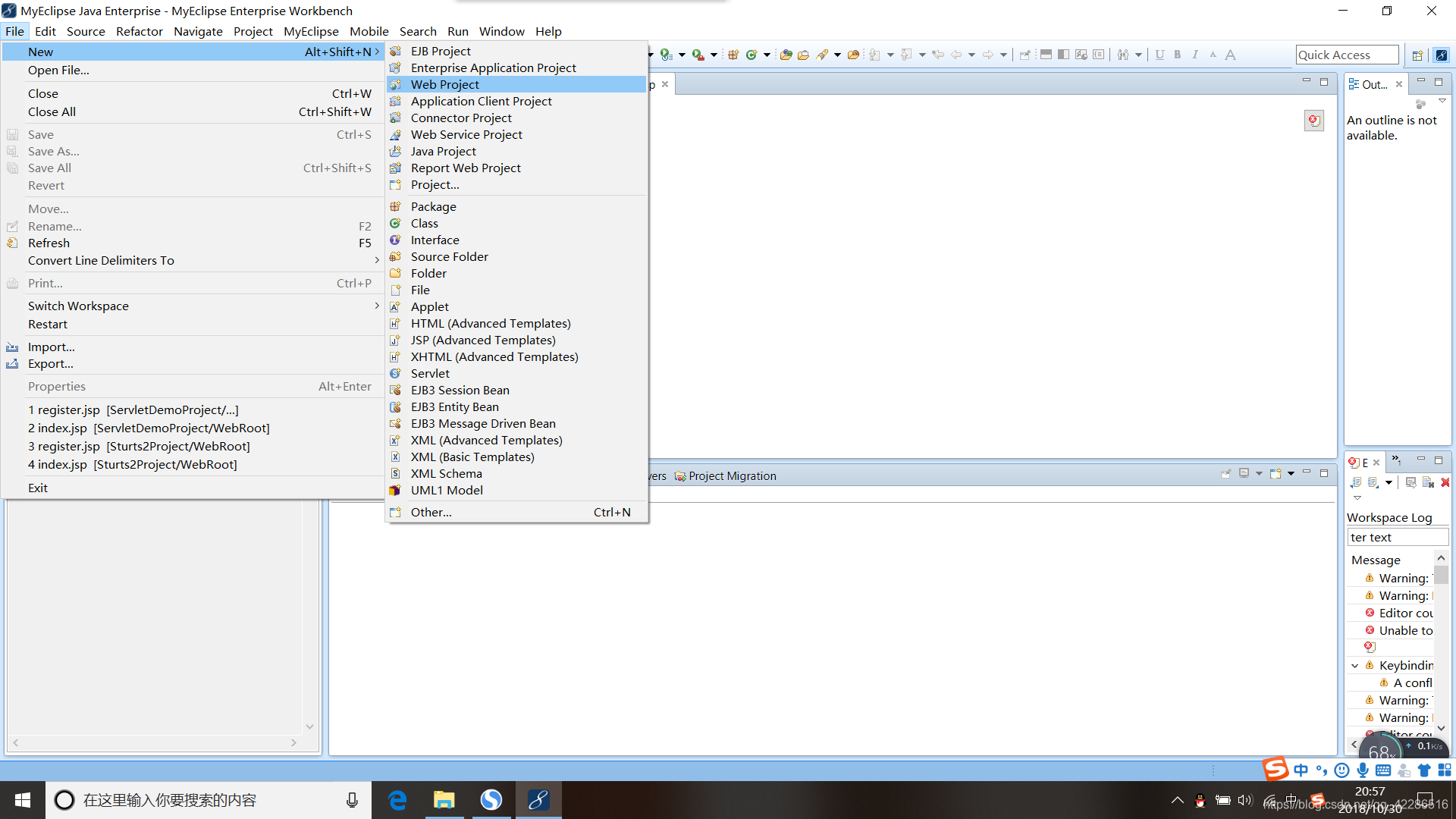Open New Java Class dropdown arrow

[x=767, y=55]
